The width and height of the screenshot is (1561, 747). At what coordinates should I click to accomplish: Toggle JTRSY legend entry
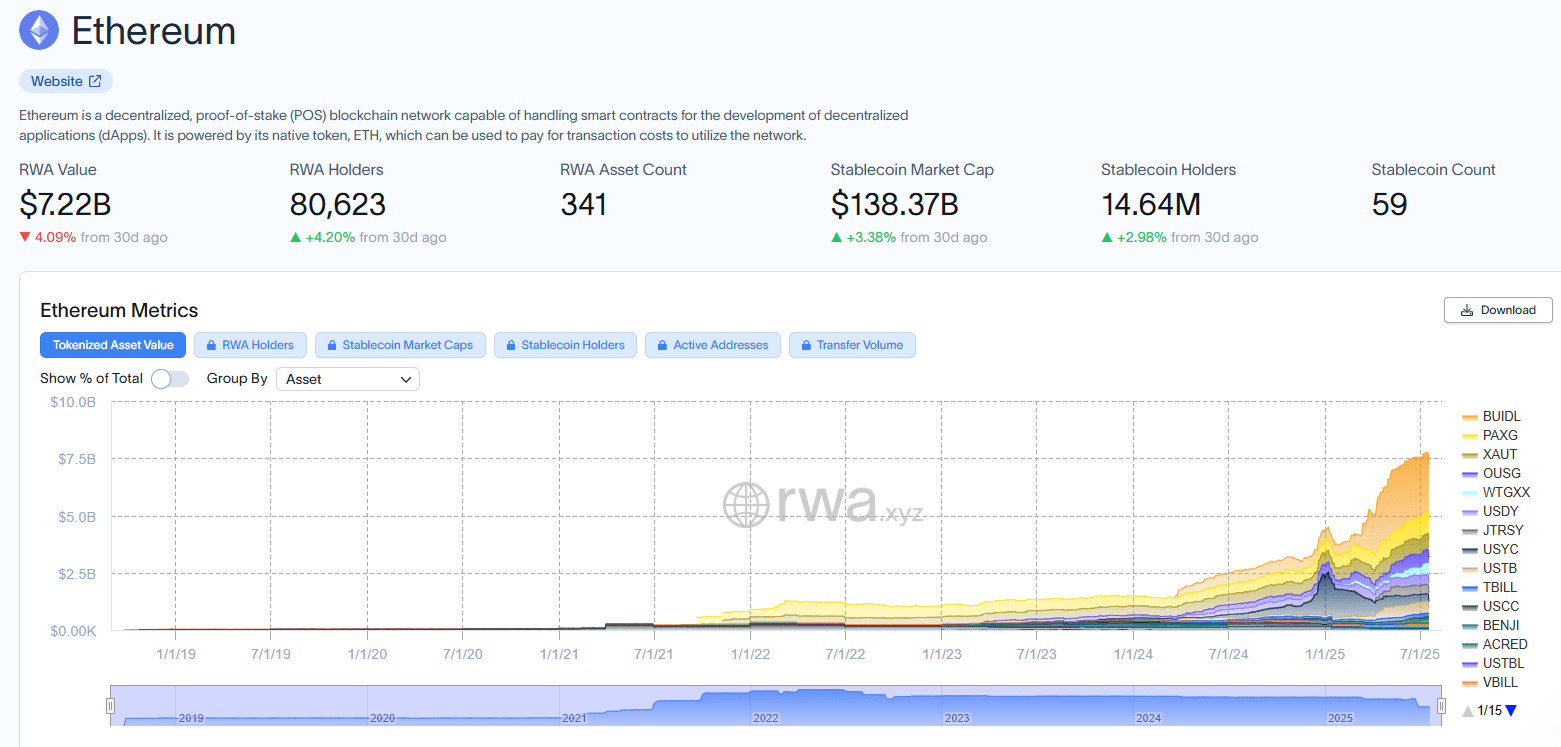click(1493, 530)
